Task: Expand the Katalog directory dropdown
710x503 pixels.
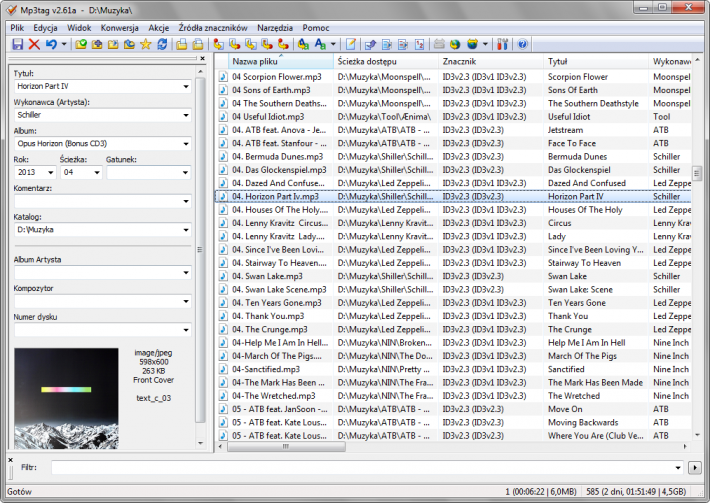Action: (186, 230)
